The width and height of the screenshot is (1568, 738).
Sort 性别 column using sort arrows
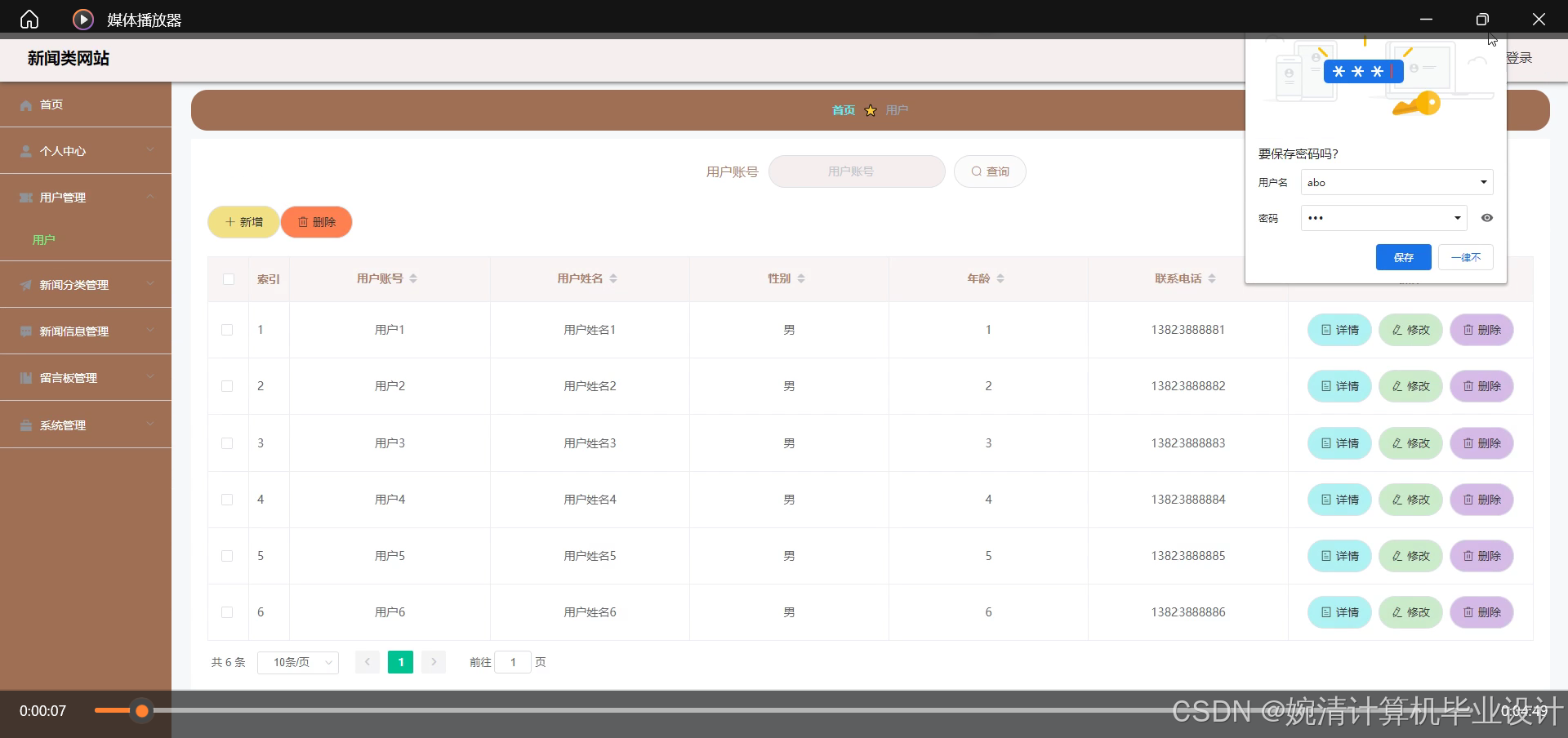pyautogui.click(x=801, y=278)
